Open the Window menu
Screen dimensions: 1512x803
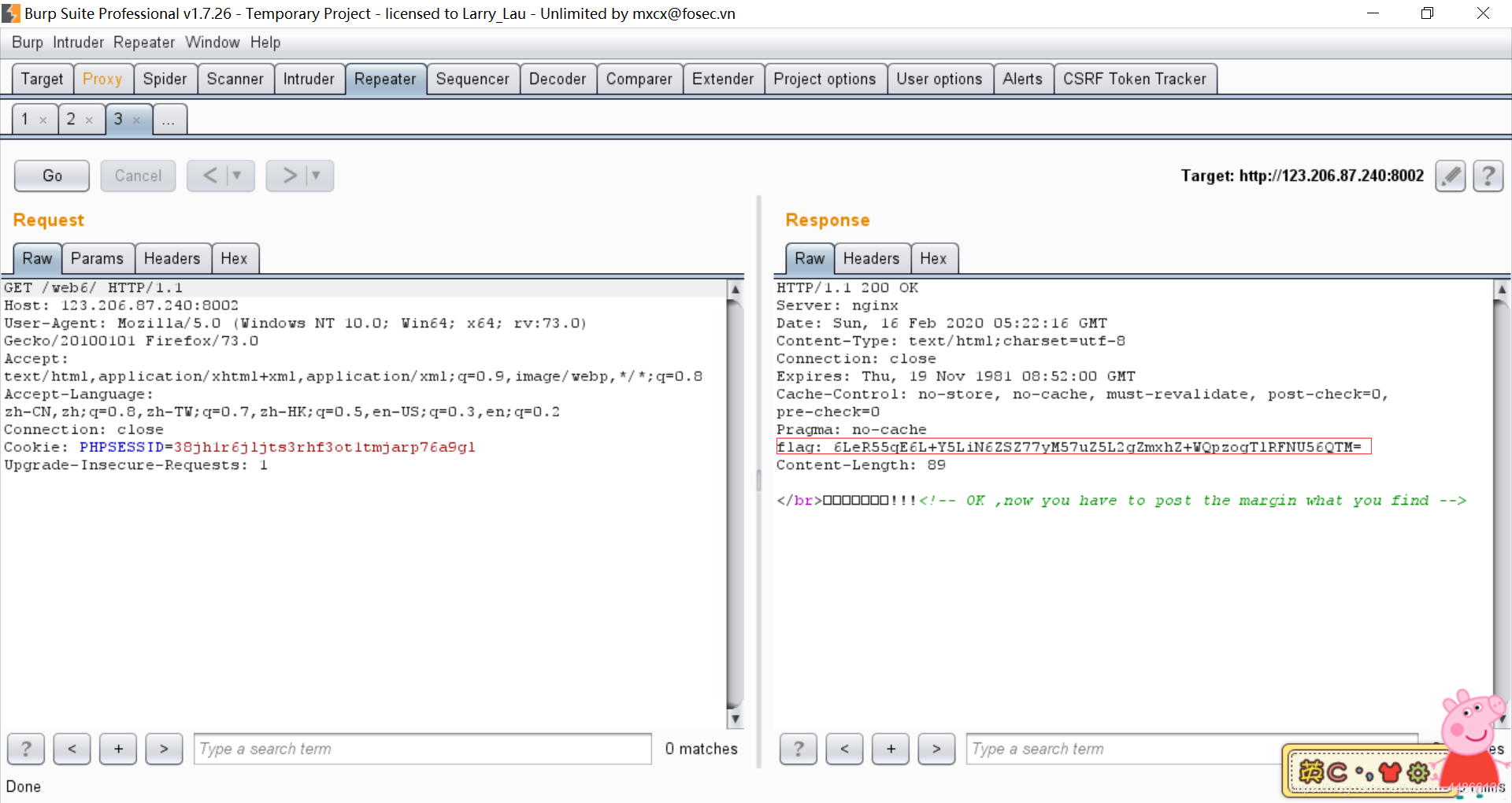pyautogui.click(x=213, y=43)
